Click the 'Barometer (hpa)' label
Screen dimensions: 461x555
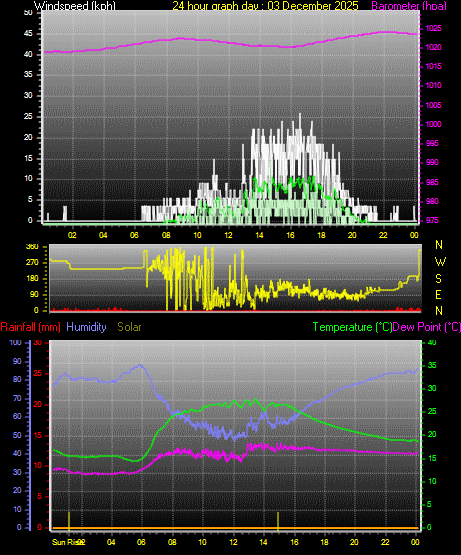409,6
